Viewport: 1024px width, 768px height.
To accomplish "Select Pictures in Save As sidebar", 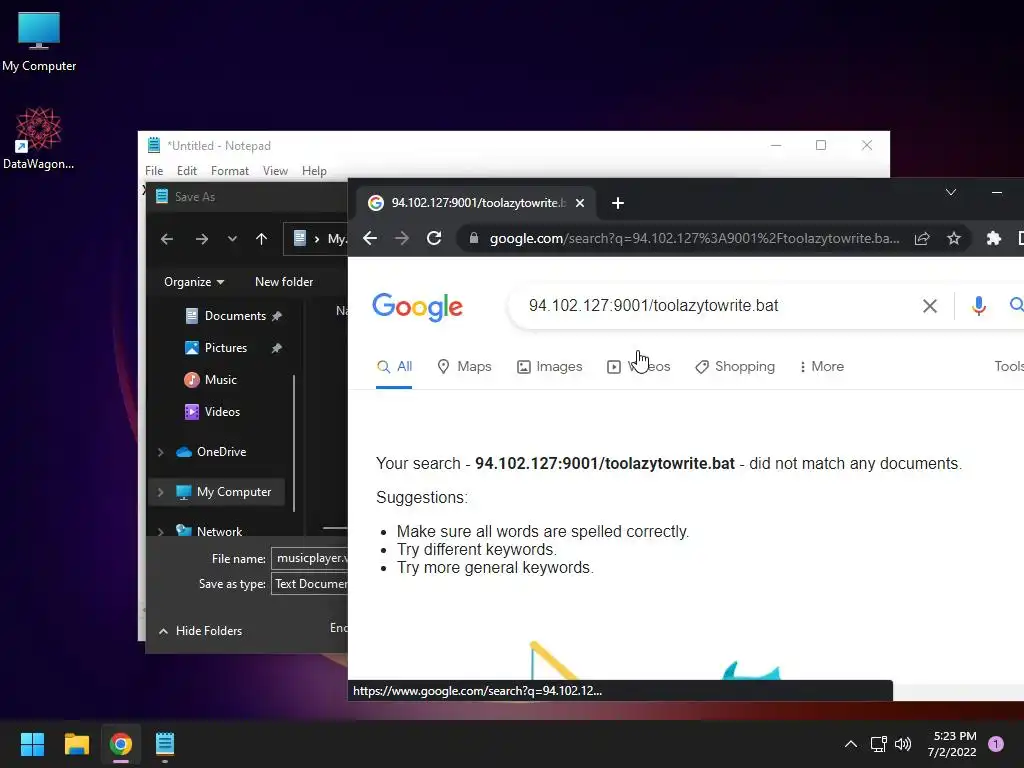I will point(216,348).
